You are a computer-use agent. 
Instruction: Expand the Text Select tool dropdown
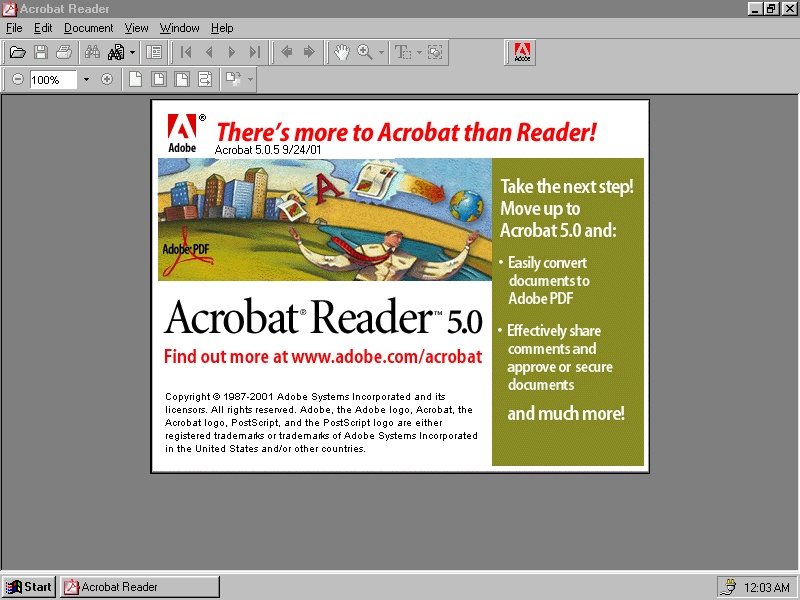pyautogui.click(x=419, y=52)
